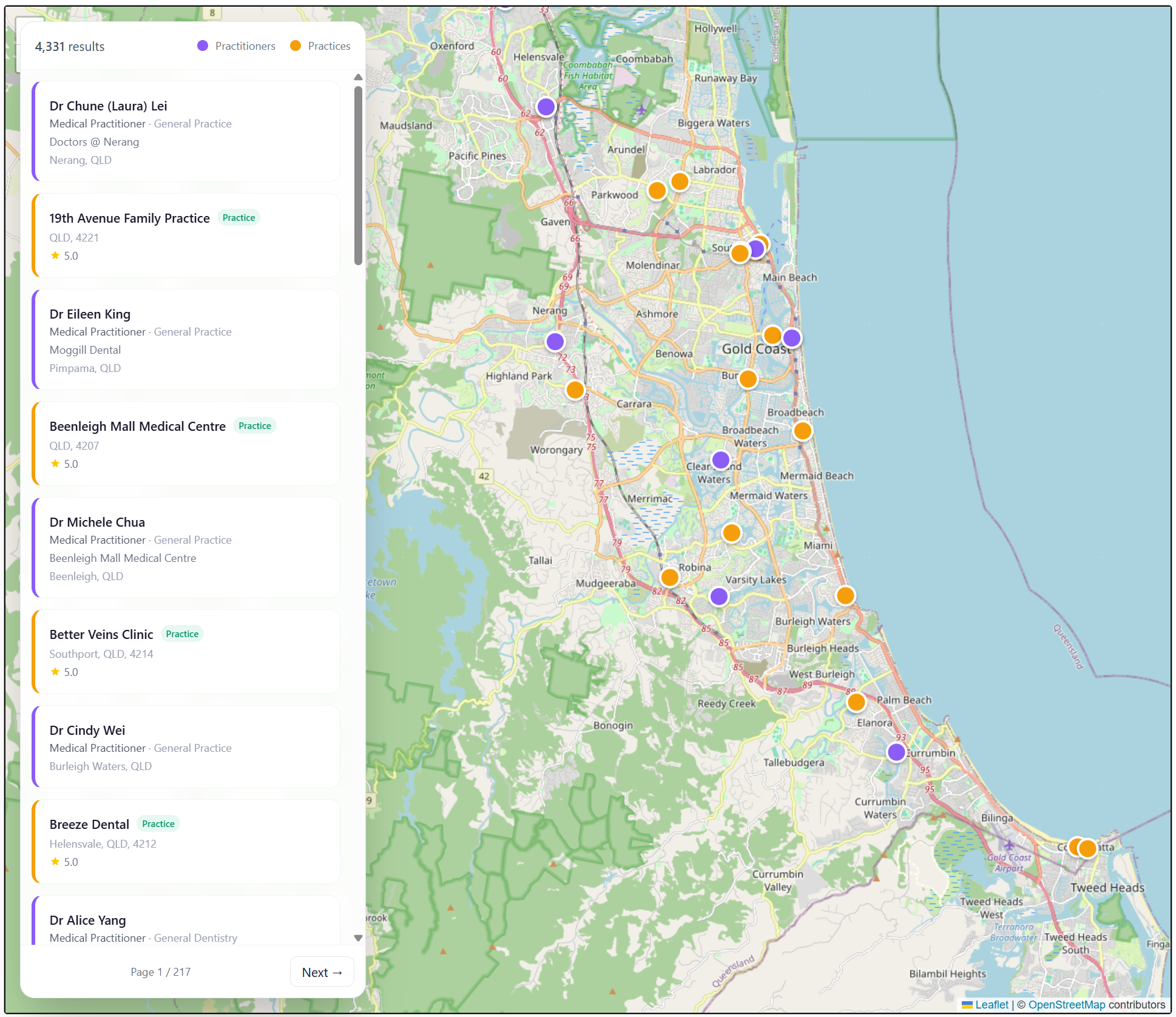Click the orange marker near Parkwood

click(x=657, y=191)
